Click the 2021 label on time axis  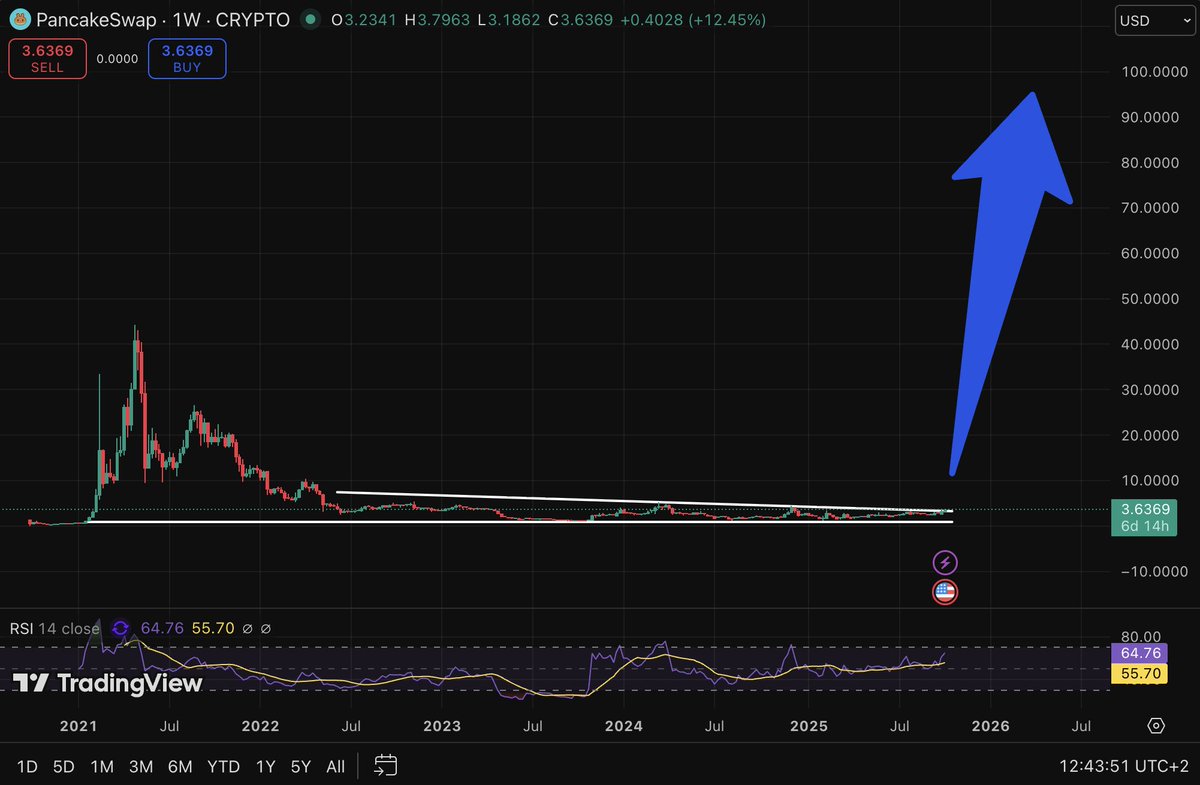tap(77, 725)
